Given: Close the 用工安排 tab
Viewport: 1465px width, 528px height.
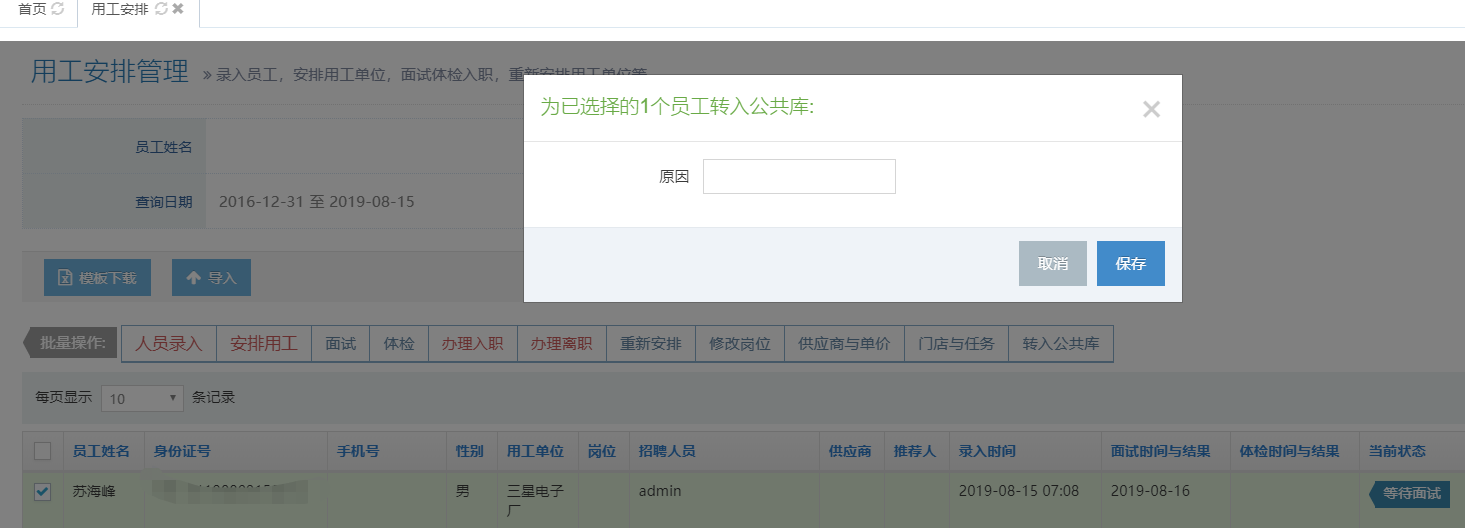Looking at the screenshot, I should (x=178, y=9).
